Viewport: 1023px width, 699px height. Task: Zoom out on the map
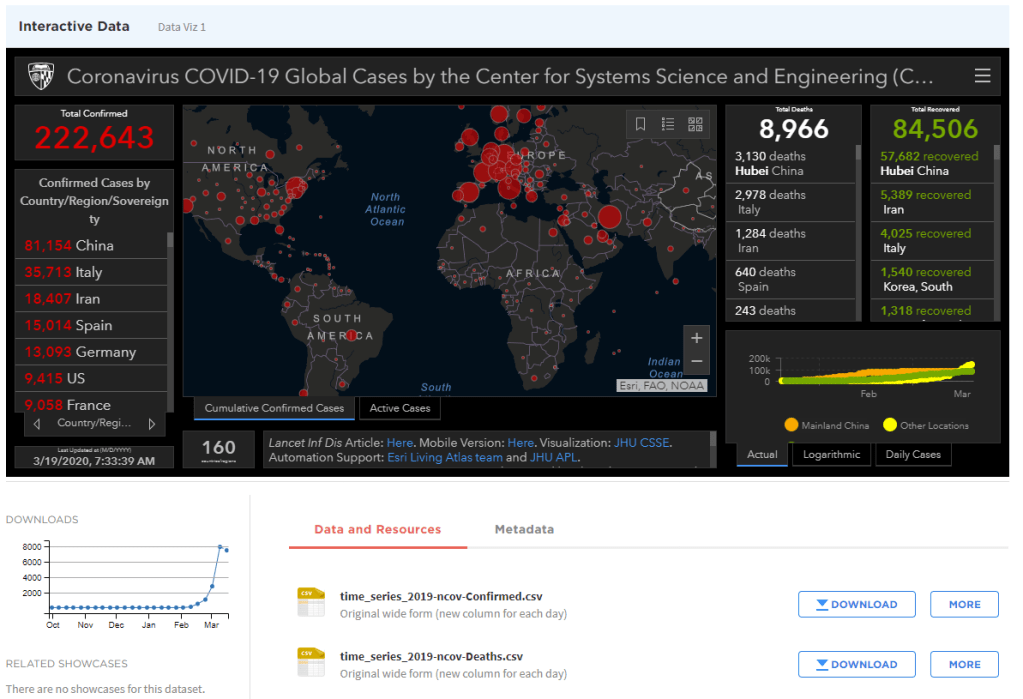pyautogui.click(x=697, y=362)
